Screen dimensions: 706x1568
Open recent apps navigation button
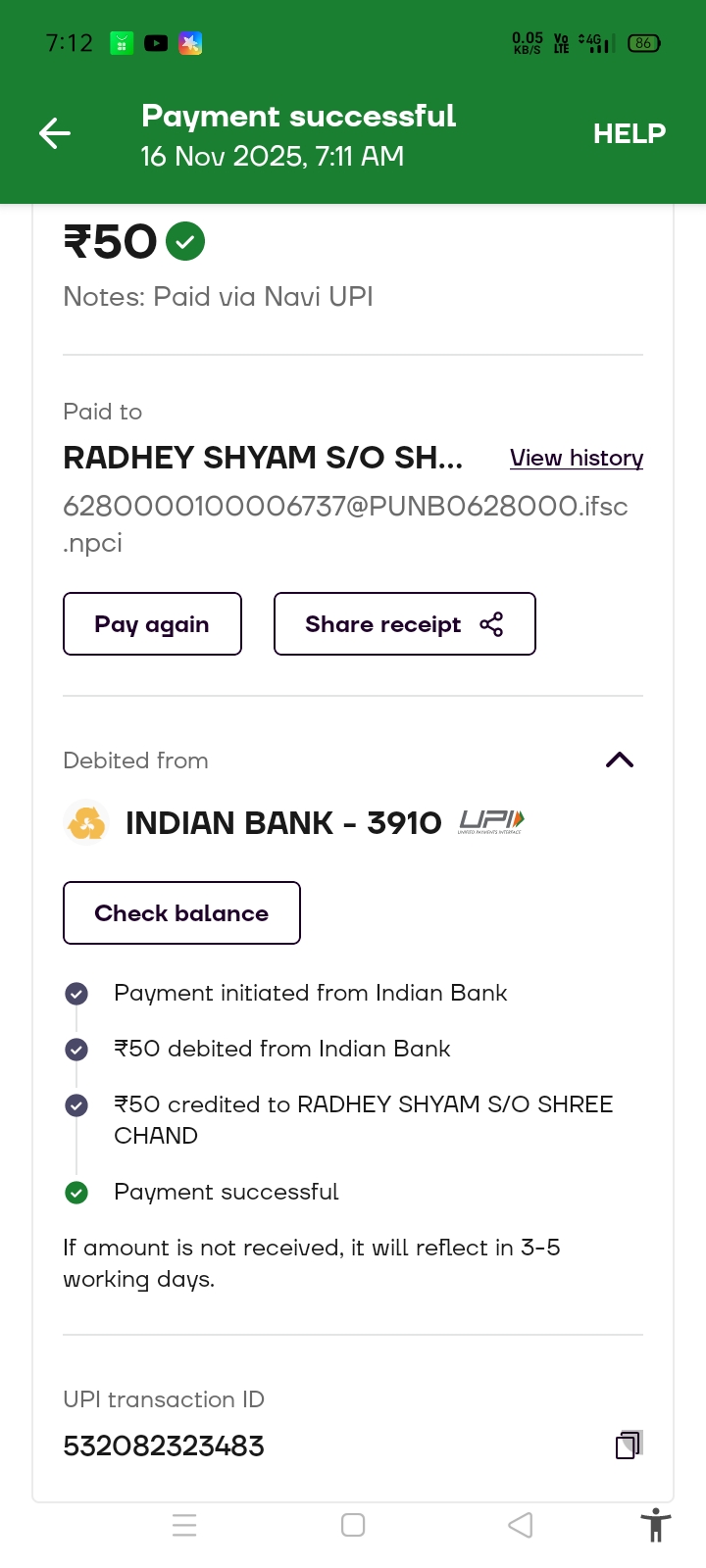pos(184,1525)
